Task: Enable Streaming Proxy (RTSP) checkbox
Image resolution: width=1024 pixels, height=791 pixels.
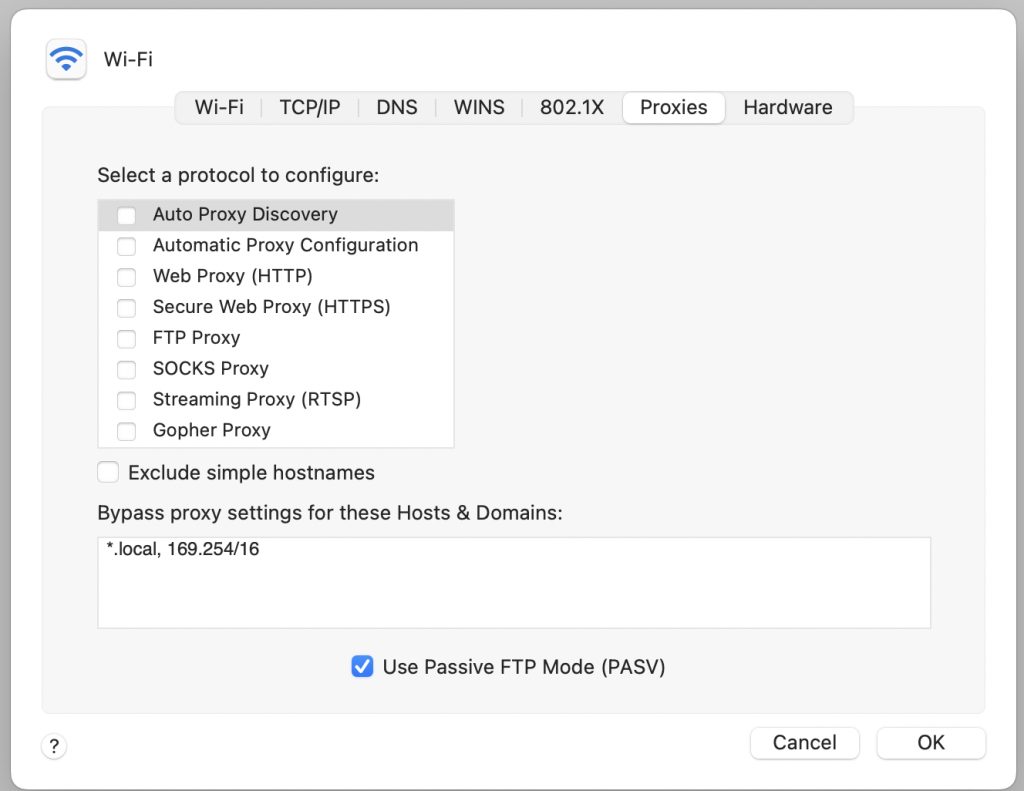Action: tap(127, 400)
